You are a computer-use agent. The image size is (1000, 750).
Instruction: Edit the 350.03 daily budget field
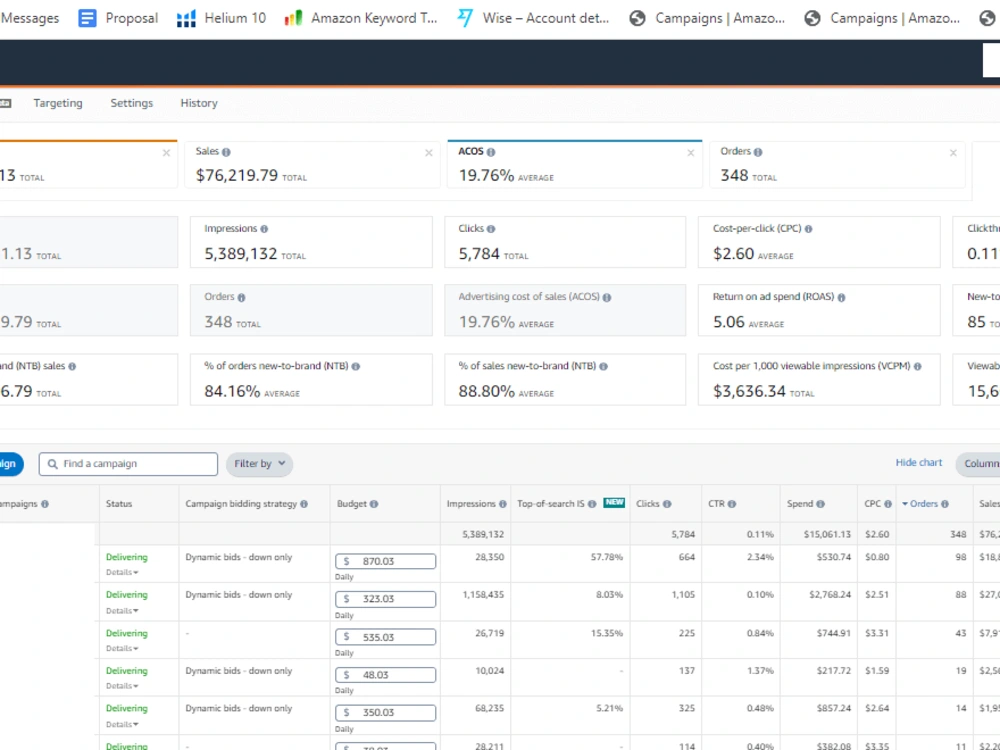coord(386,712)
